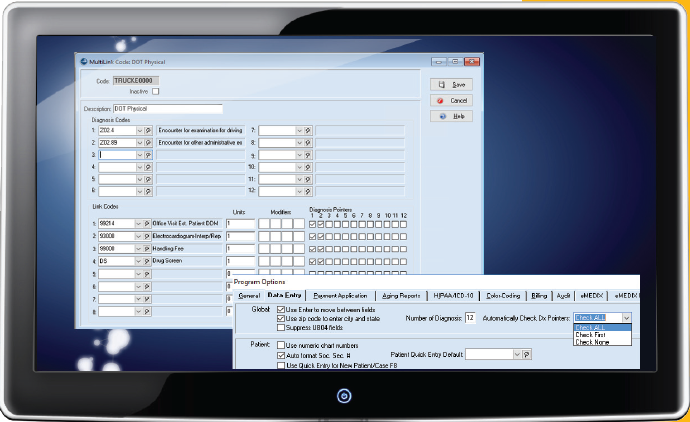Screen dimensions: 690x422
Task: Click the lookup icon beside link code 93000
Action: (x=149, y=236)
